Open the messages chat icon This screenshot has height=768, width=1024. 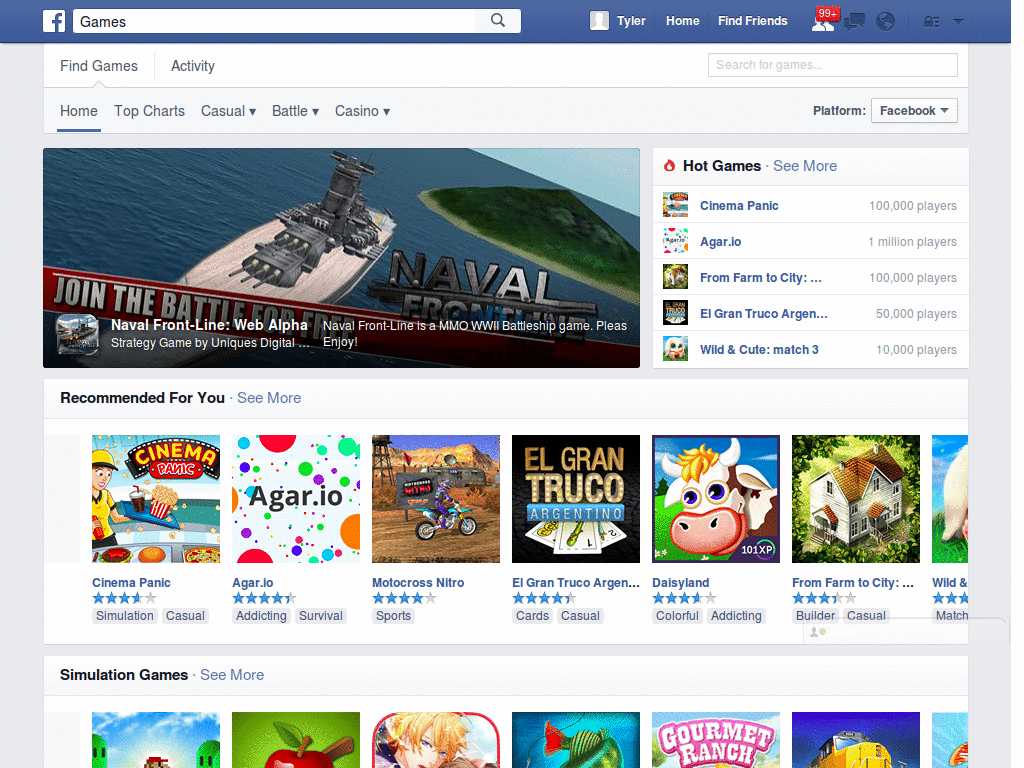pyautogui.click(x=854, y=22)
